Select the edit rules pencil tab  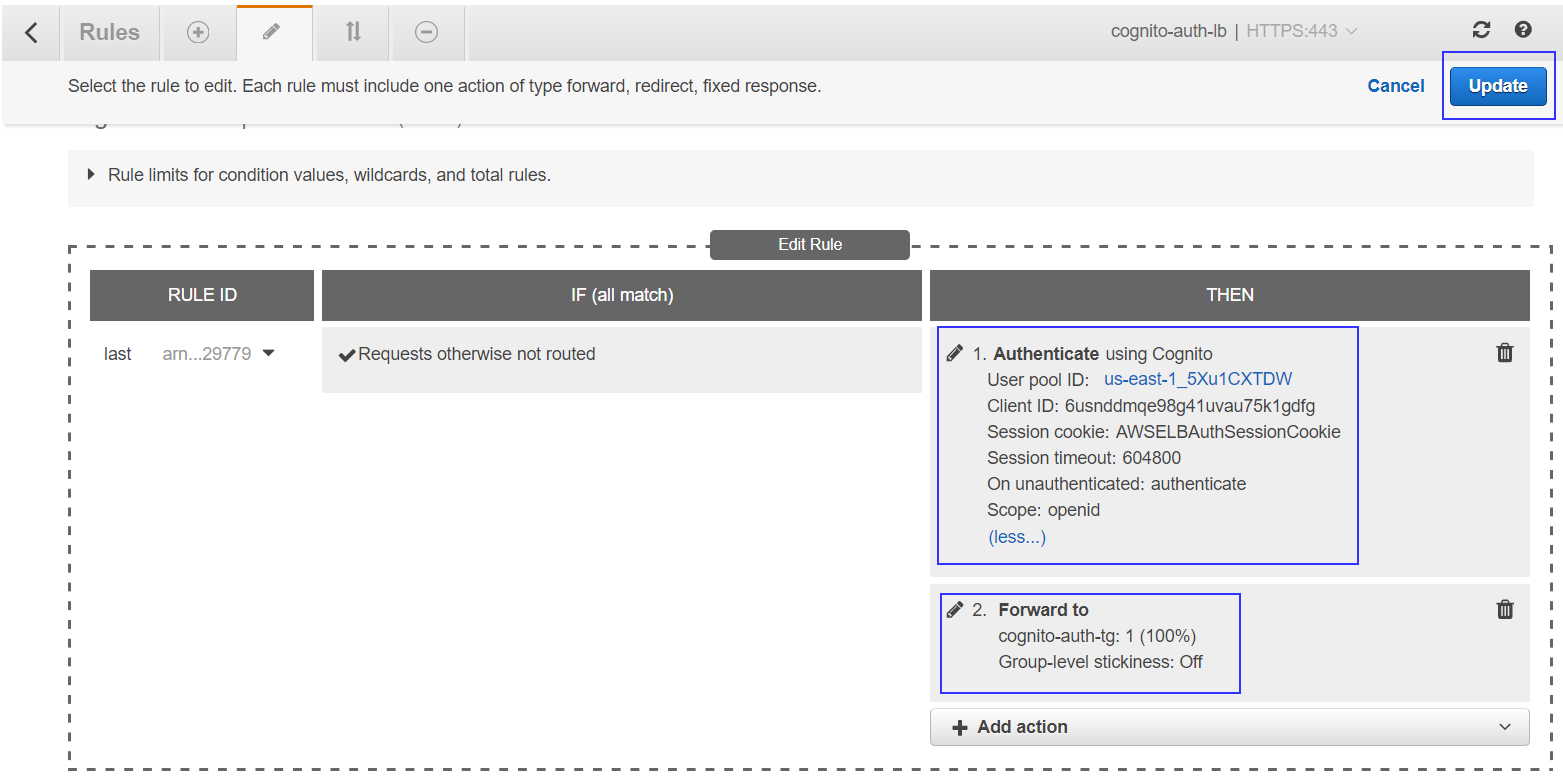point(274,32)
